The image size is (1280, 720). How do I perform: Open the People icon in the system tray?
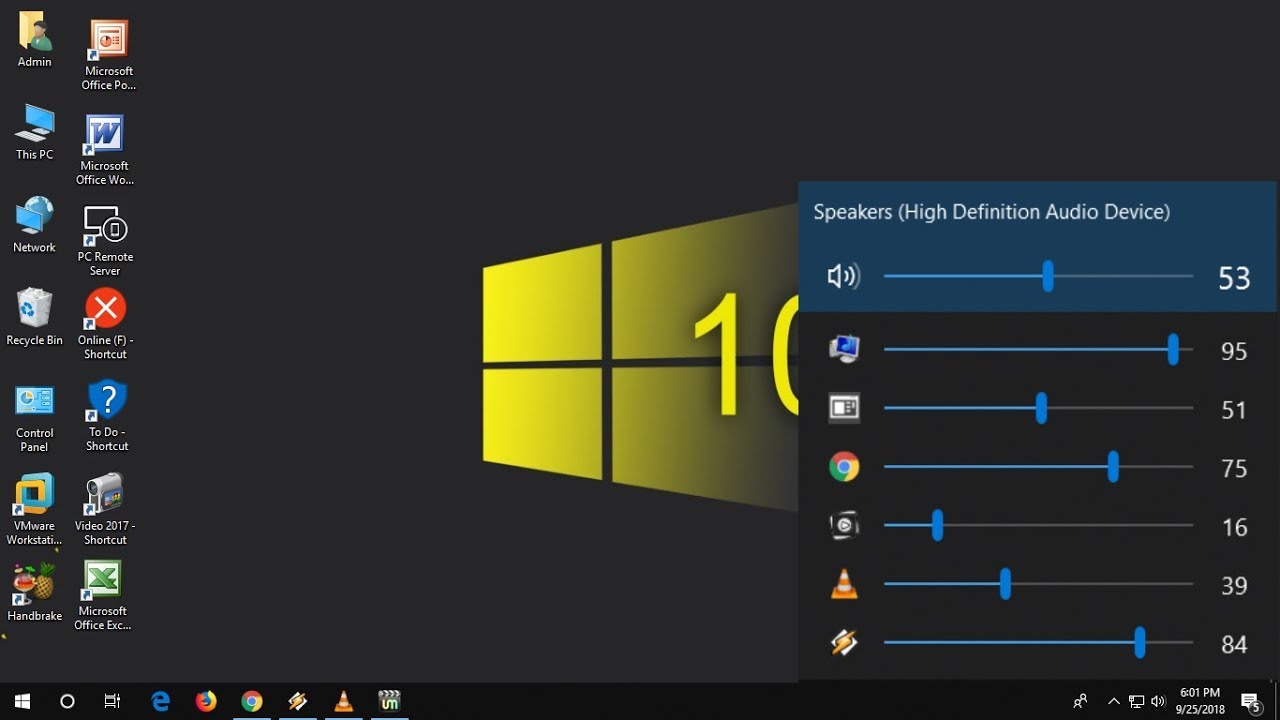(1081, 701)
